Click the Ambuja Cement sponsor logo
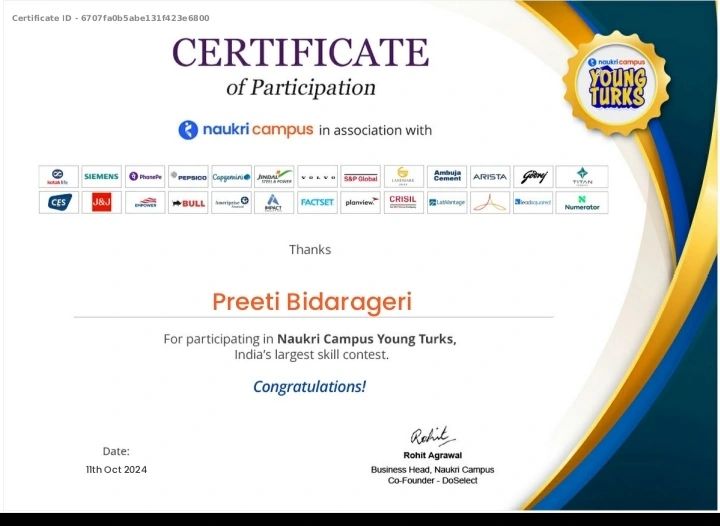The height and width of the screenshot is (526, 720). [447, 177]
